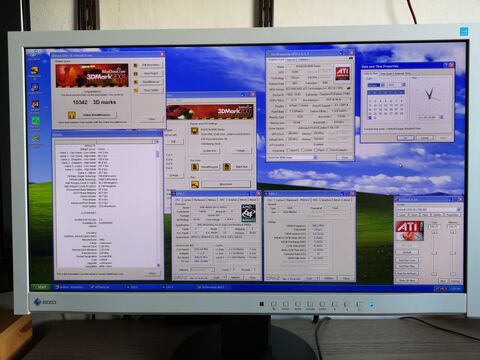Switch to Validation tab in GPU-Z
The height and width of the screenshot is (360, 480).
(304, 60)
